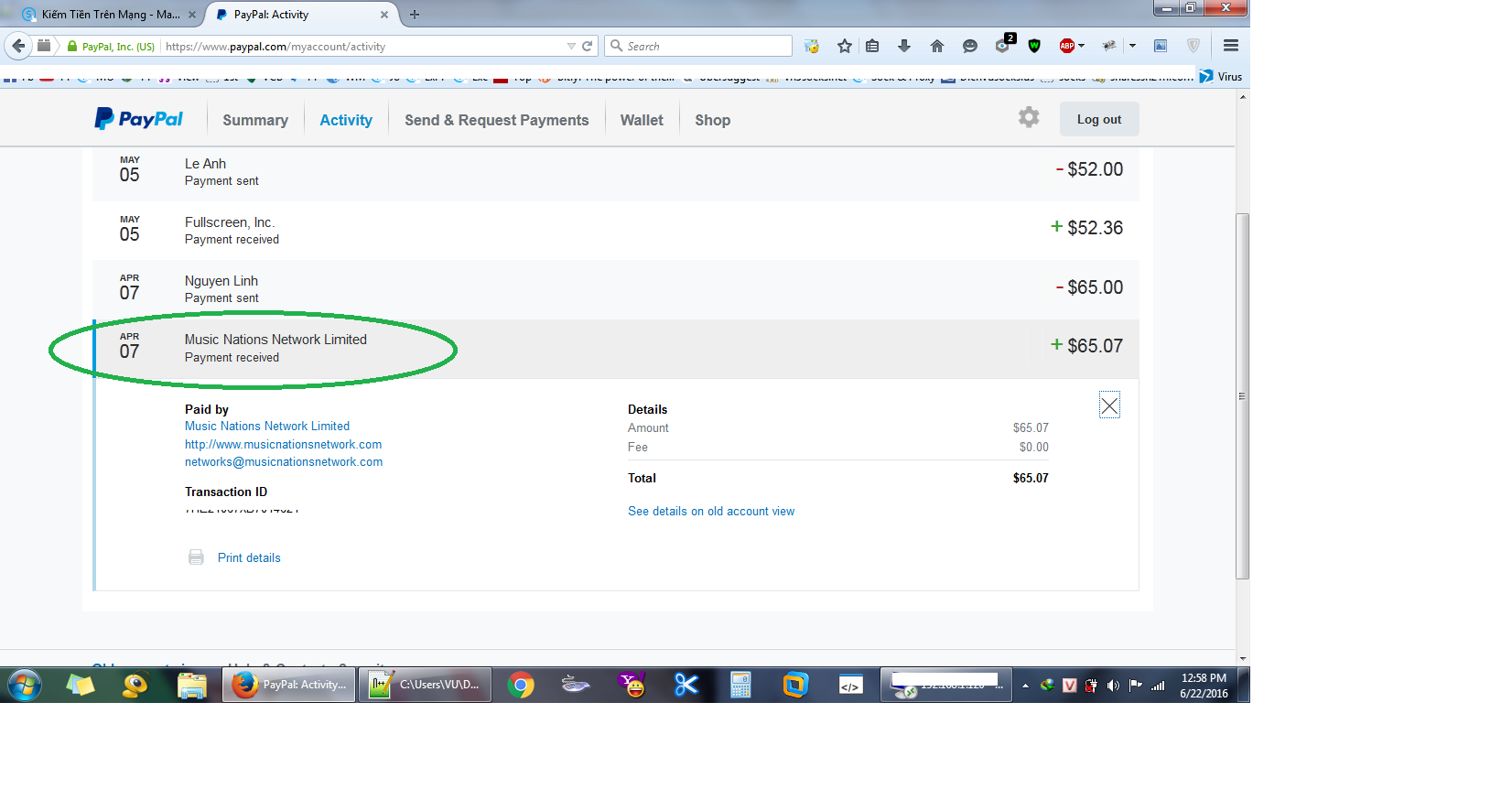
Task: Go to the Activity page
Action: (346, 120)
